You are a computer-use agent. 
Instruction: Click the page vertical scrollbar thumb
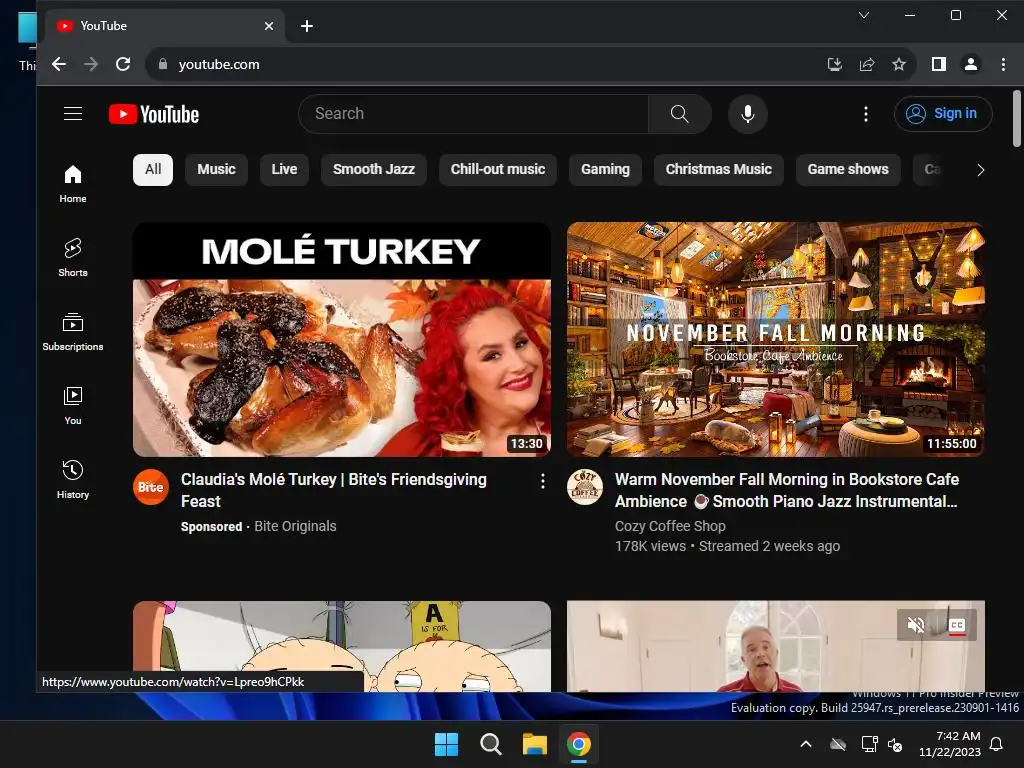pos(1017,119)
